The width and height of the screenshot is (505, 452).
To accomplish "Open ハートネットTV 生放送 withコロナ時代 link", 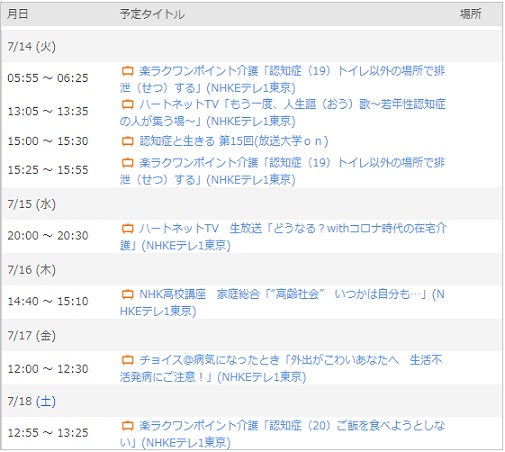I will [283, 237].
